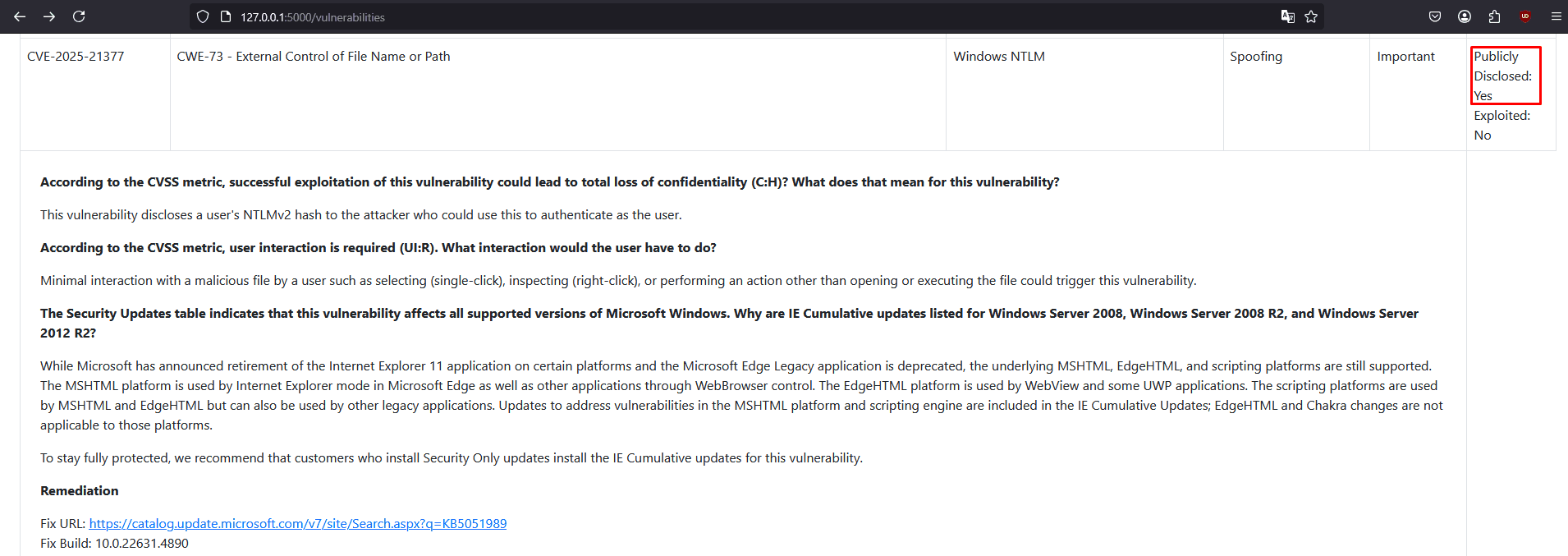Open the hamburger application menu

1556,16
